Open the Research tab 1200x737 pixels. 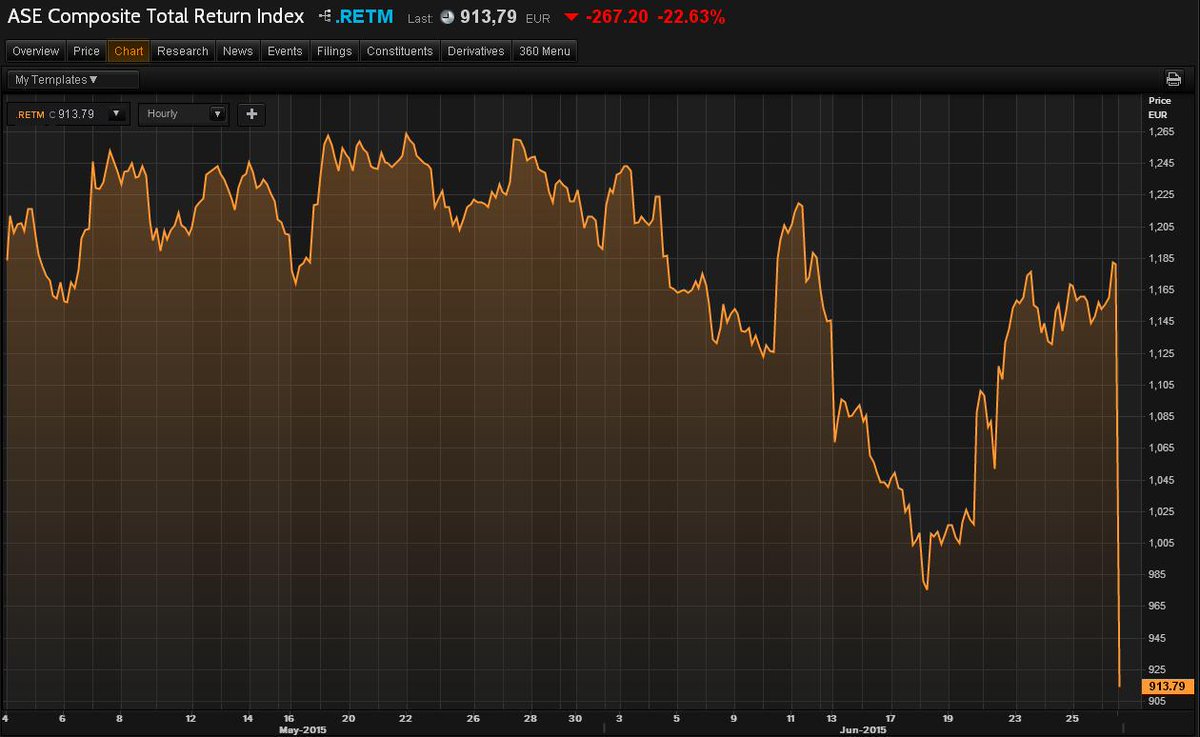[x=183, y=51]
